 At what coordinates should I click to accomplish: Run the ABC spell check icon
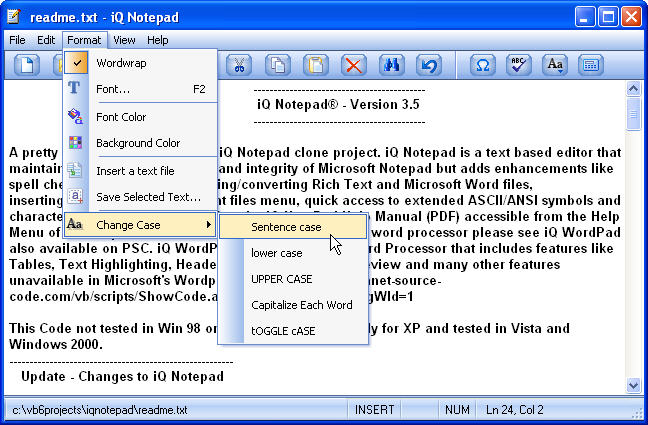point(518,66)
